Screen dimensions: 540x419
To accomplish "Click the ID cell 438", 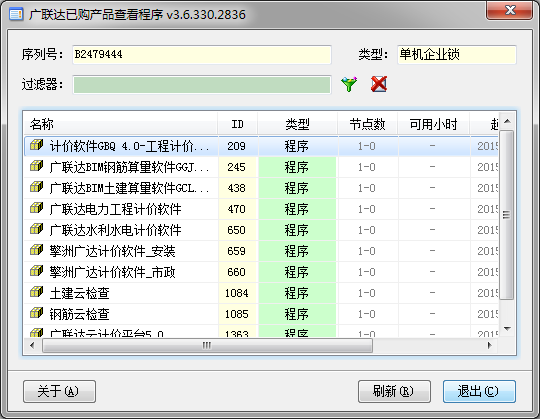I will (x=237, y=188).
